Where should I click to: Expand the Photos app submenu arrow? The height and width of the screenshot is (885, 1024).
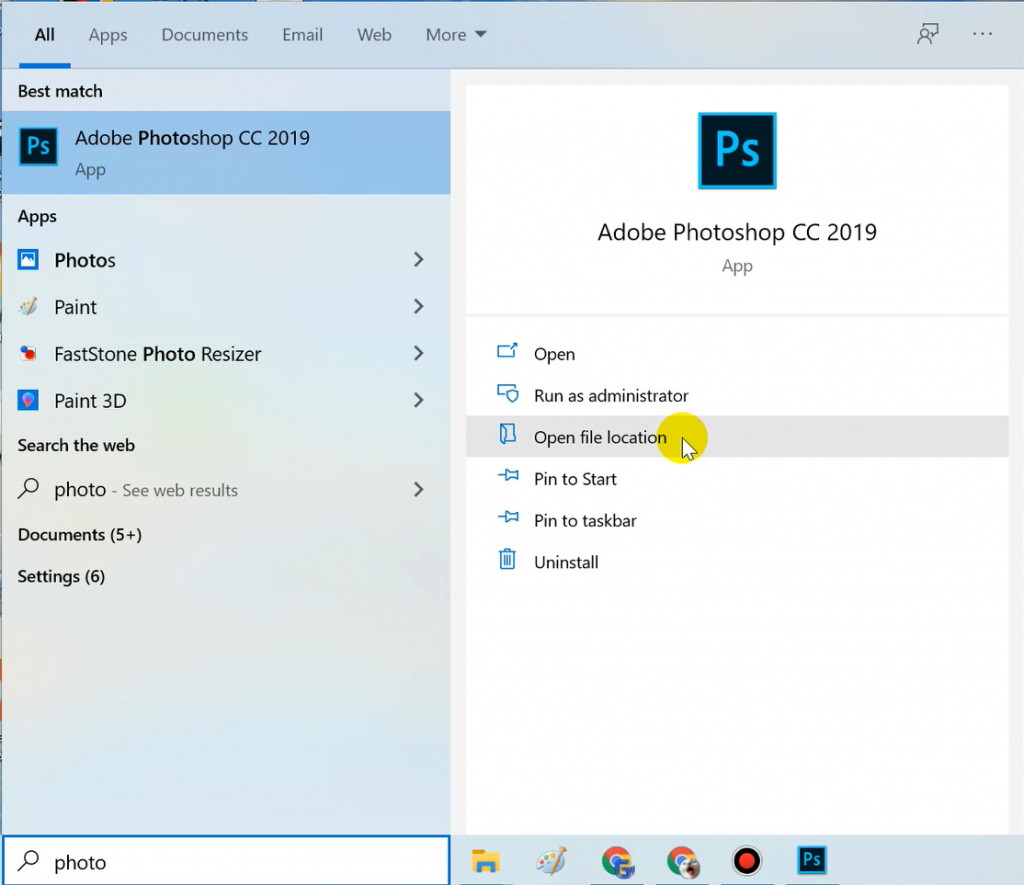point(418,260)
